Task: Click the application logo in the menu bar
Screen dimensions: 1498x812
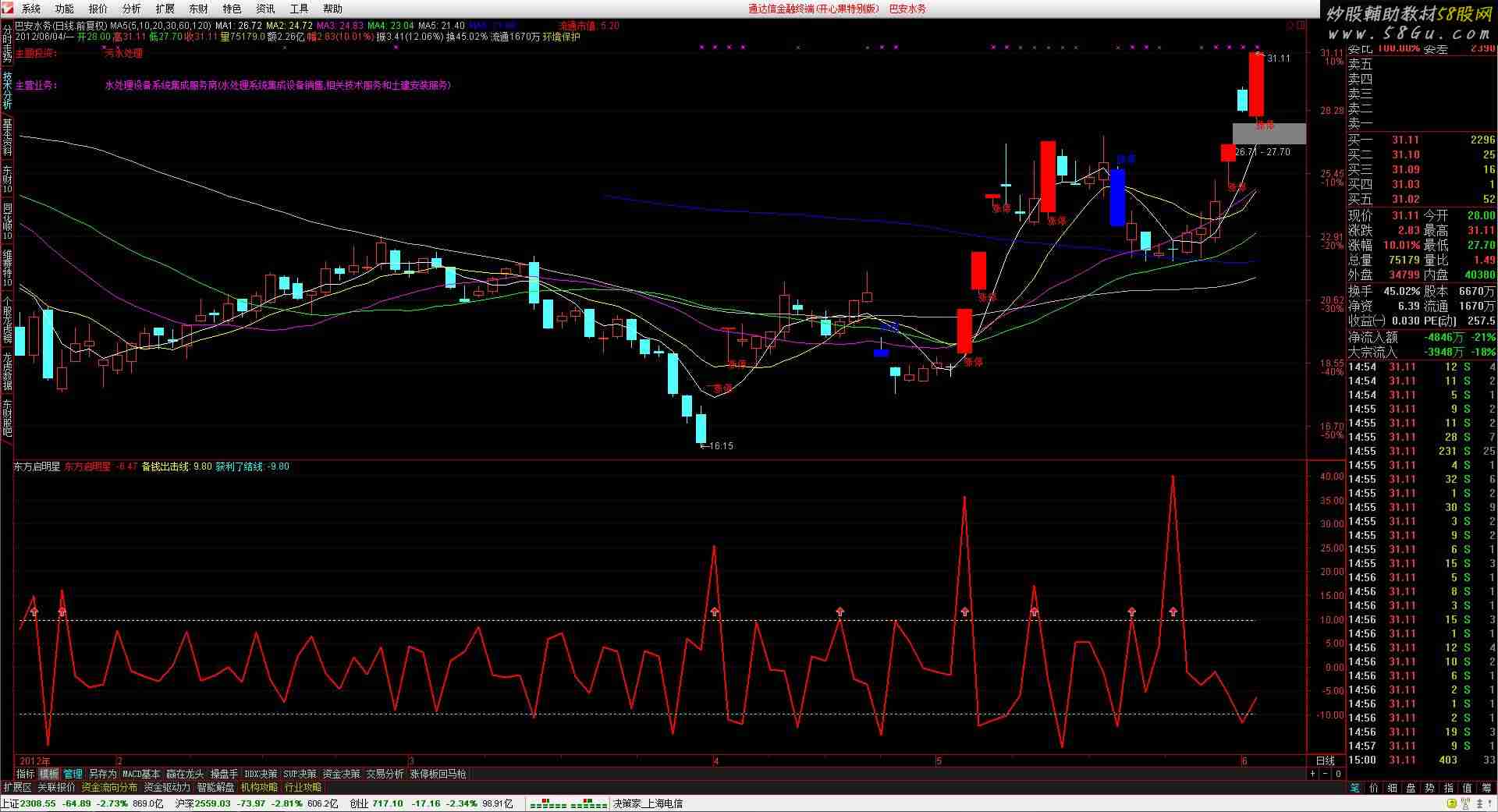Action: tap(7, 9)
